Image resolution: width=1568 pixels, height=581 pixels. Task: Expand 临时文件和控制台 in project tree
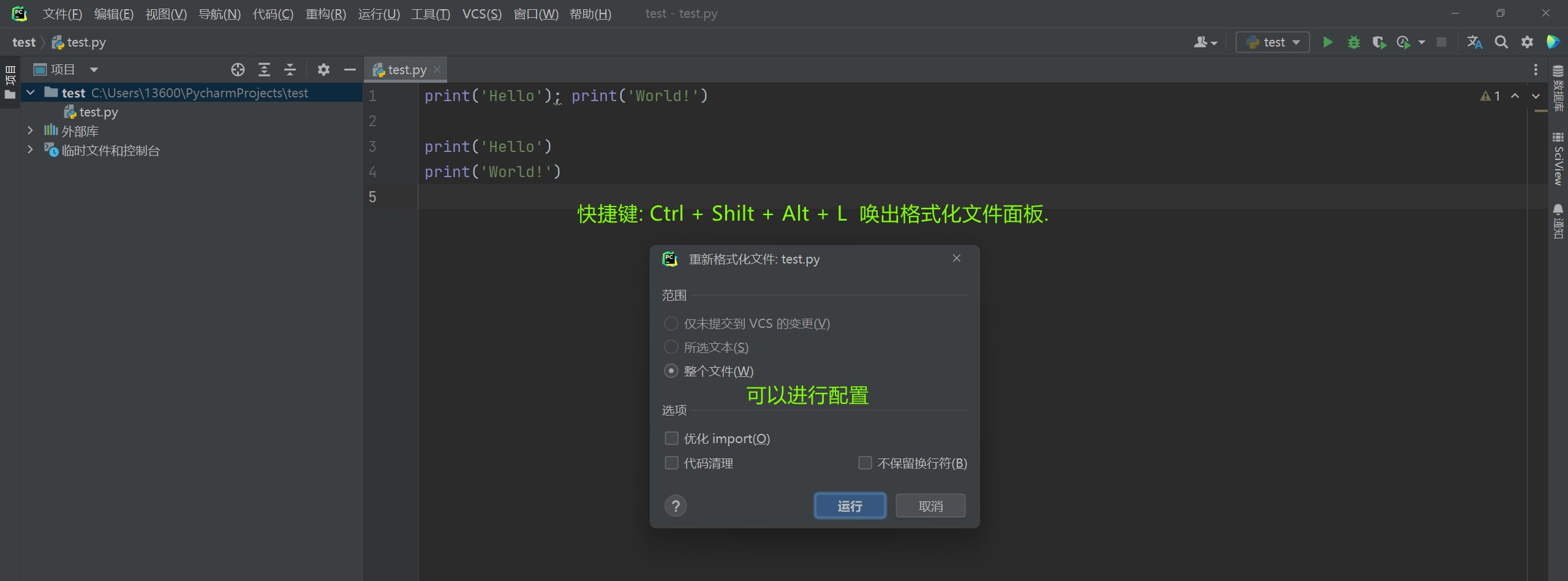click(x=30, y=150)
